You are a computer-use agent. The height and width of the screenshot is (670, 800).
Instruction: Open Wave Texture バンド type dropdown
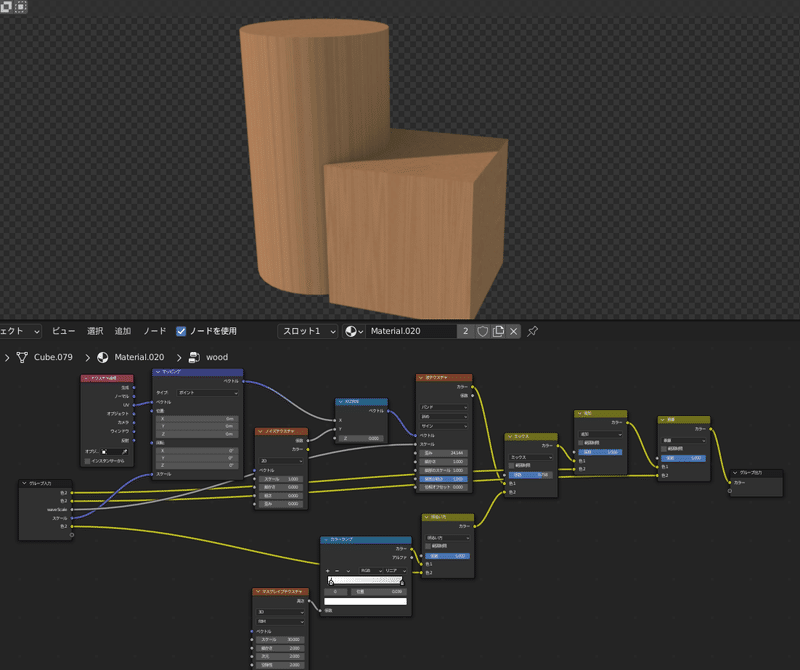443,407
